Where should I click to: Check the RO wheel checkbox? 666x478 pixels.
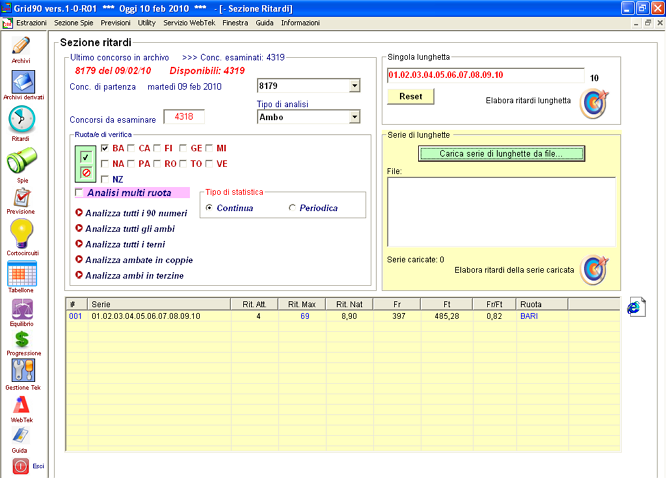tap(157, 164)
